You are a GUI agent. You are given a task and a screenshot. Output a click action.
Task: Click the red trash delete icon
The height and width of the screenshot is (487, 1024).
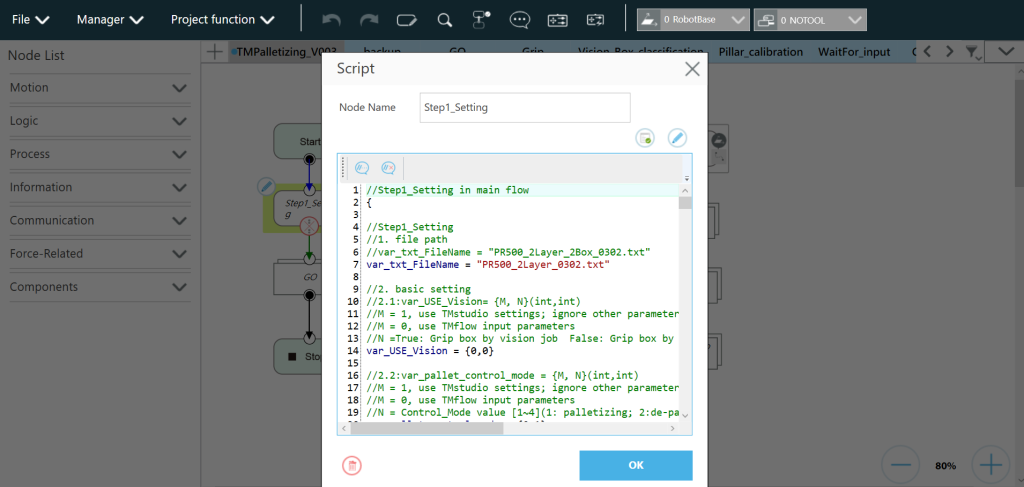point(352,465)
